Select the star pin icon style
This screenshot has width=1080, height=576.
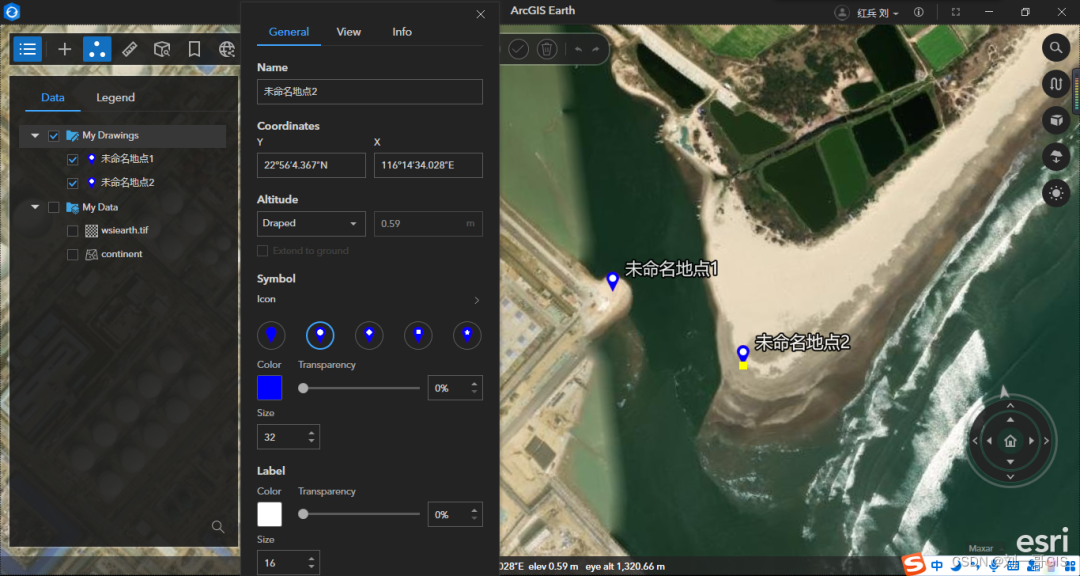(x=467, y=336)
